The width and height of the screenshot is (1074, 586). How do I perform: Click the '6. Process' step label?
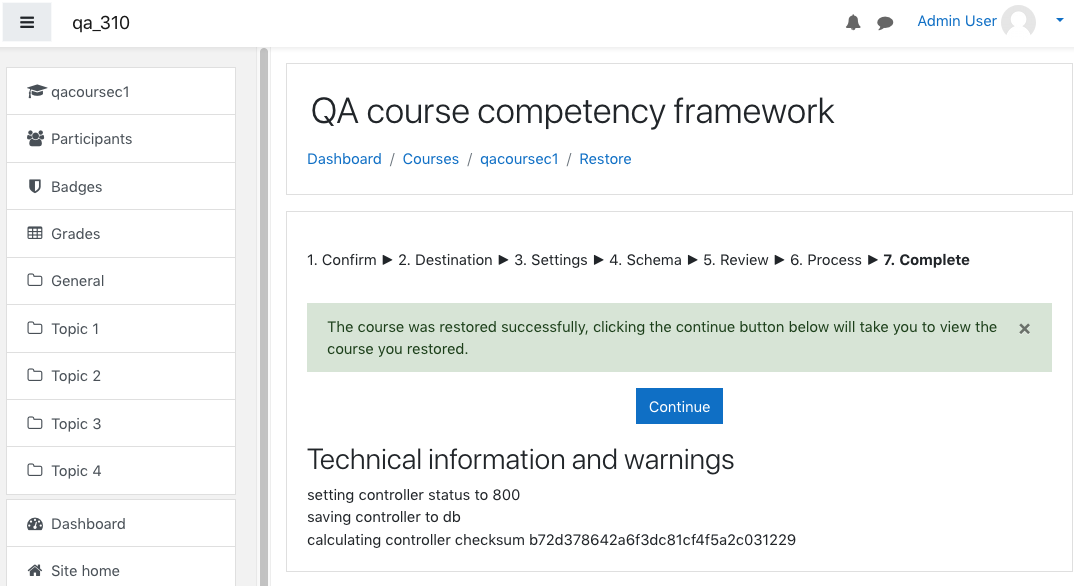[x=825, y=260]
